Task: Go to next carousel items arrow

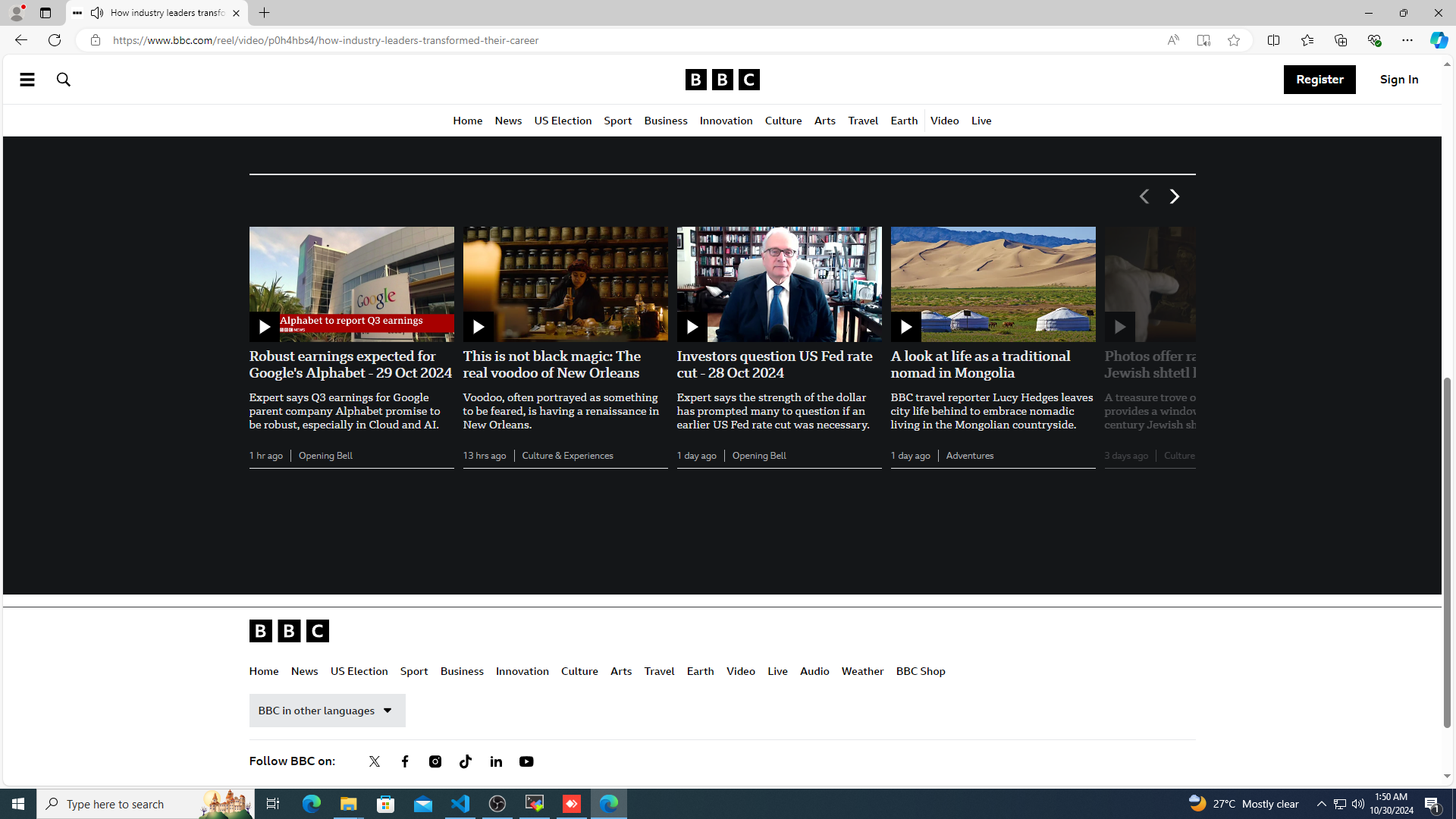Action: coord(1174,196)
